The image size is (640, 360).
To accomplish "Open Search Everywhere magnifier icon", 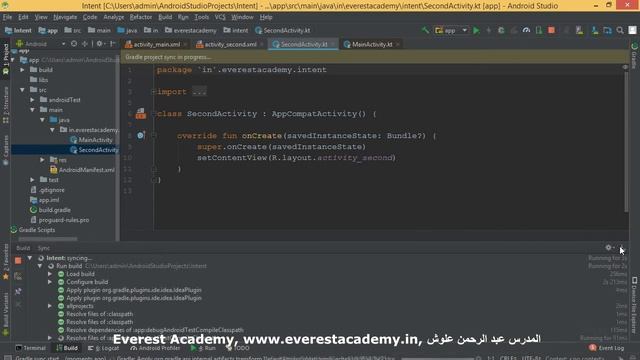I will click(x=620, y=30).
